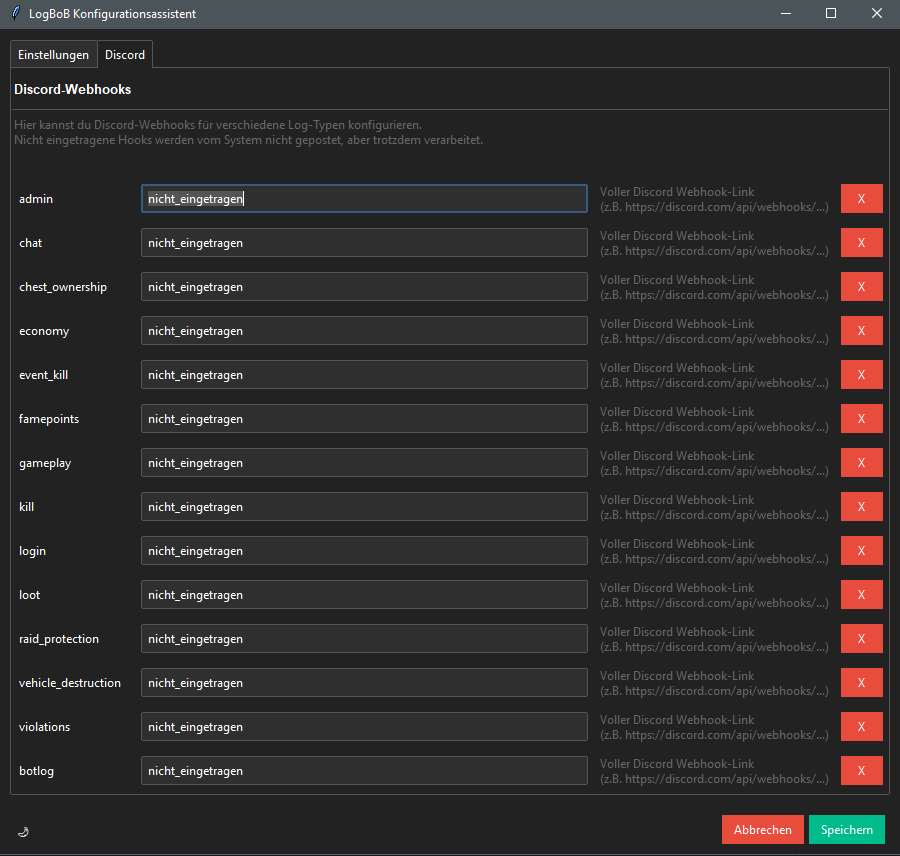The height and width of the screenshot is (856, 900).
Task: Clear the botlog webhook X button
Action: [x=862, y=771]
